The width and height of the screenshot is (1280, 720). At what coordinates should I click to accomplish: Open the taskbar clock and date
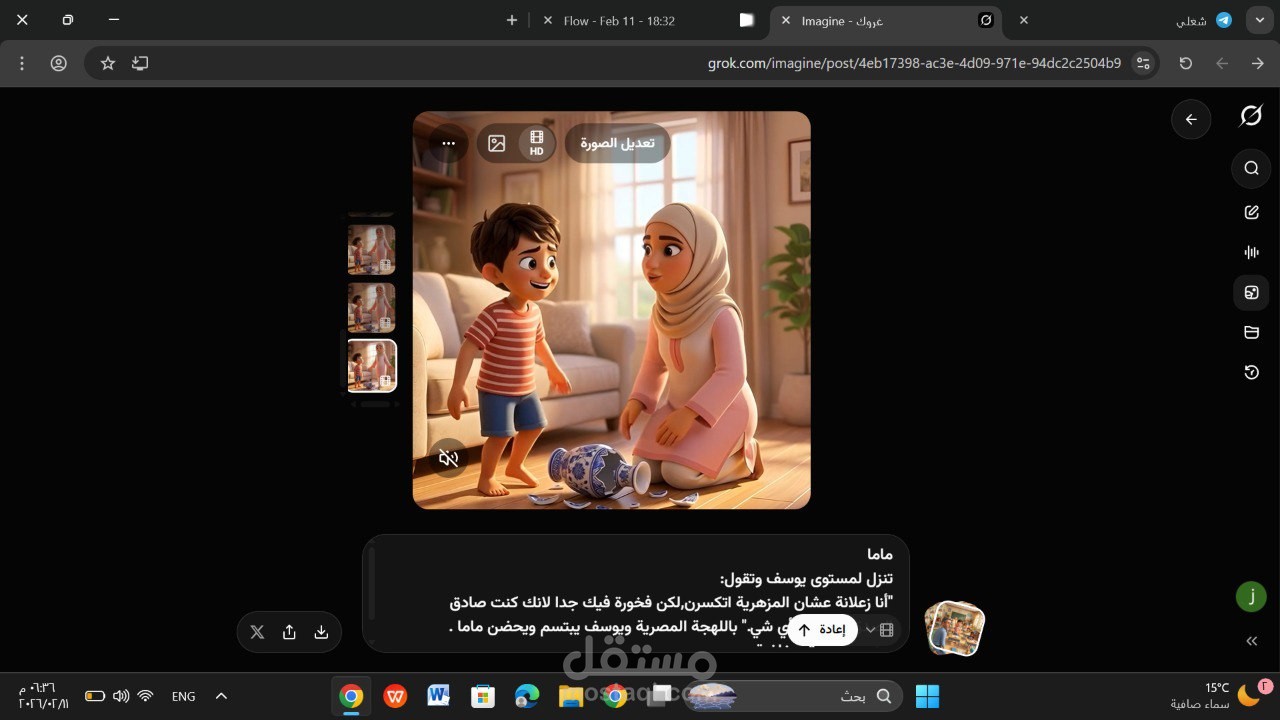pos(43,696)
